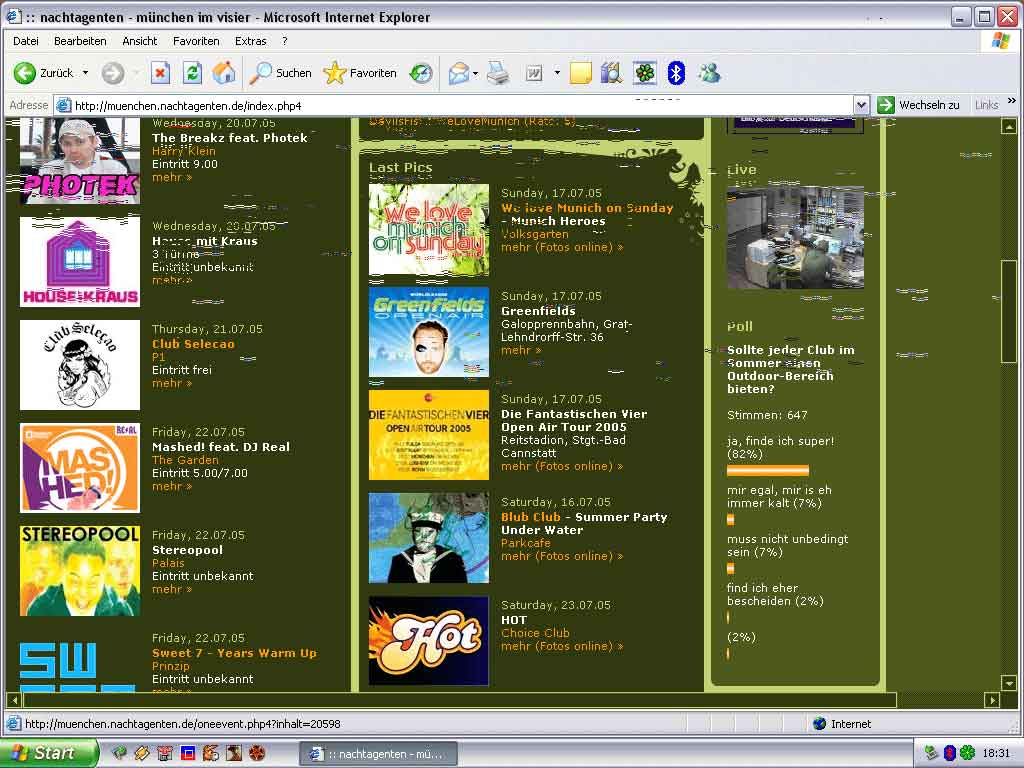Image resolution: width=1024 pixels, height=768 pixels.
Task: Open the Stereopool event thumbnail
Action: click(80, 571)
